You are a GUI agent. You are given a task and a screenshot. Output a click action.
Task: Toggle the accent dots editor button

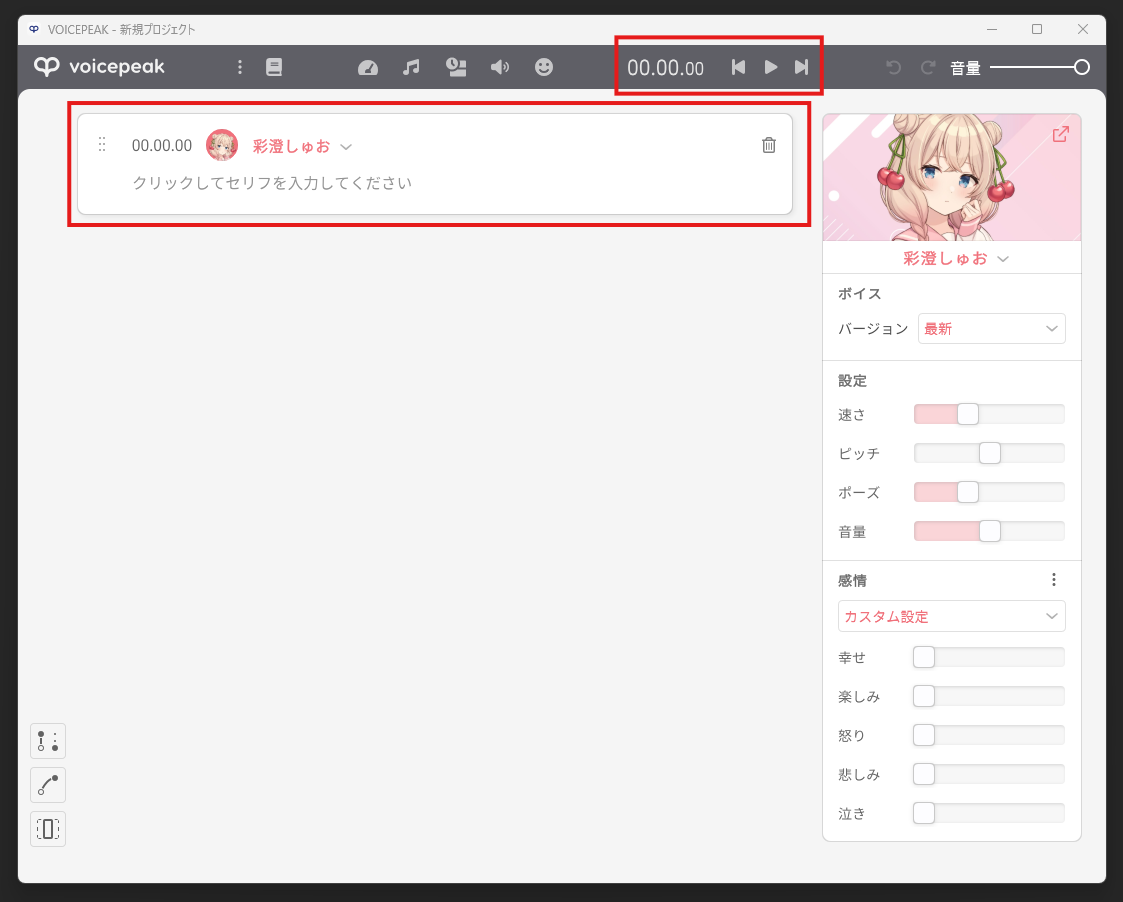click(x=48, y=741)
